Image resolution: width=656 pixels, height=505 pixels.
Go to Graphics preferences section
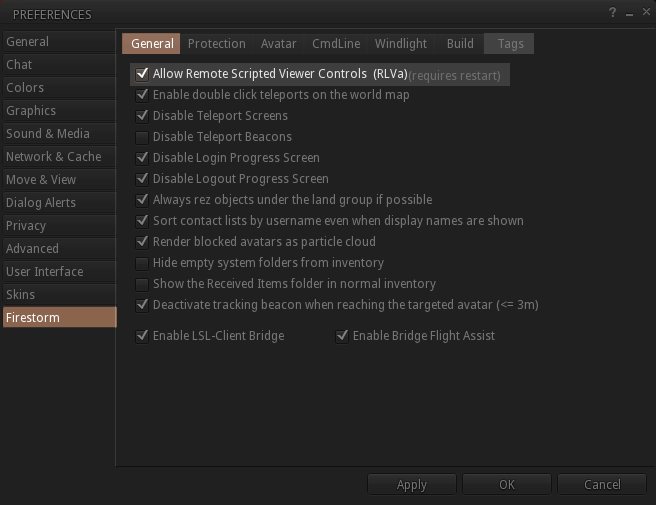click(31, 111)
